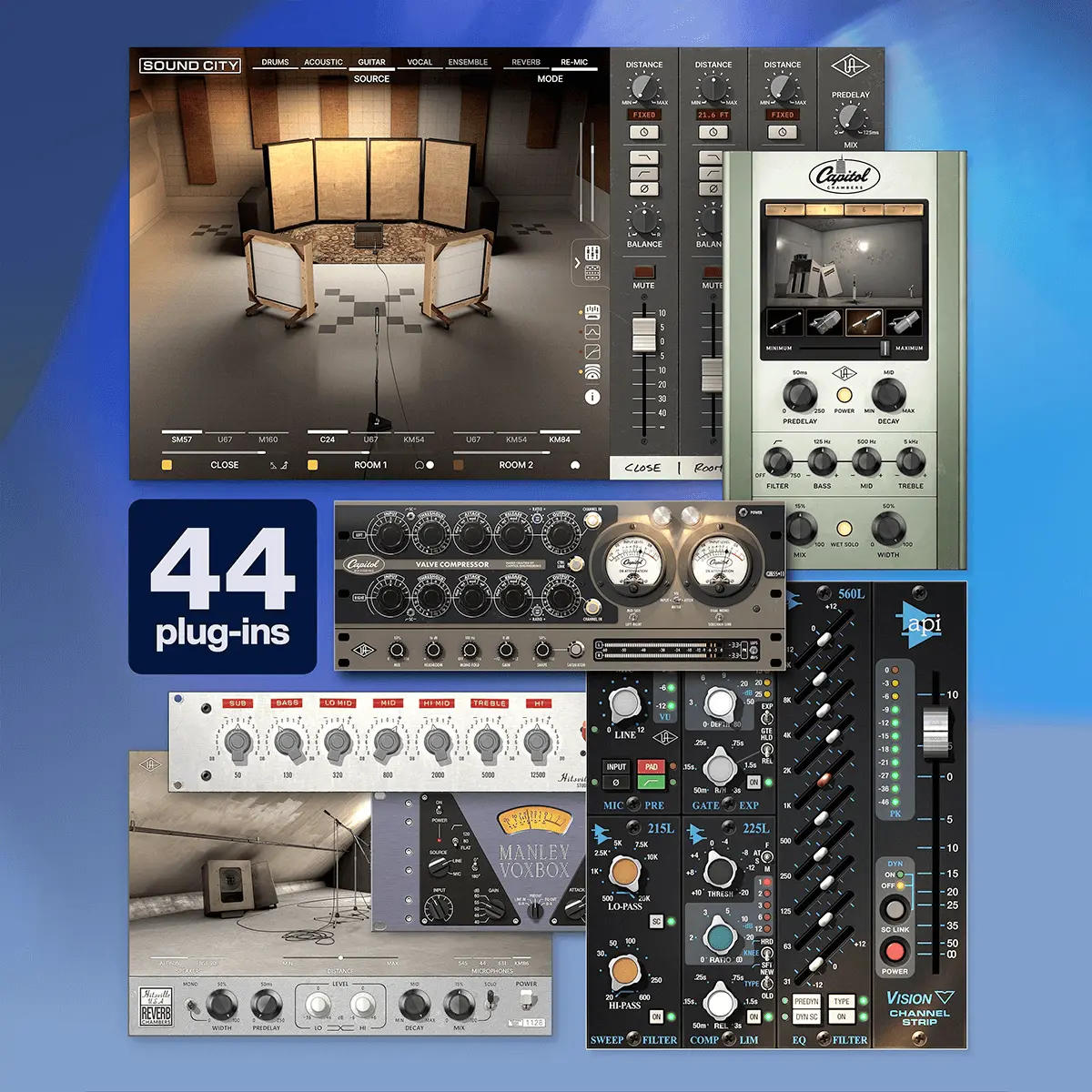Select the ACOUSTIC source tab

(x=323, y=63)
